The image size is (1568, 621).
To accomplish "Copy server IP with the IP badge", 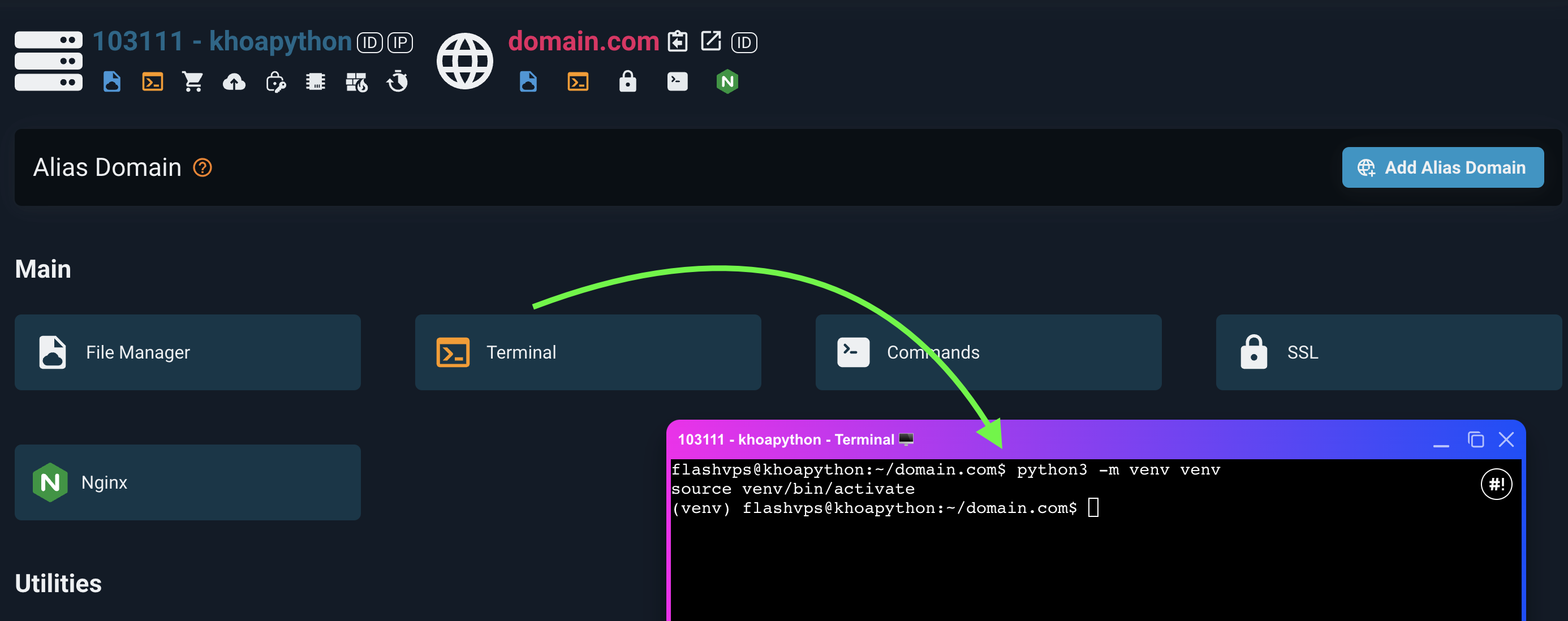I will (400, 42).
